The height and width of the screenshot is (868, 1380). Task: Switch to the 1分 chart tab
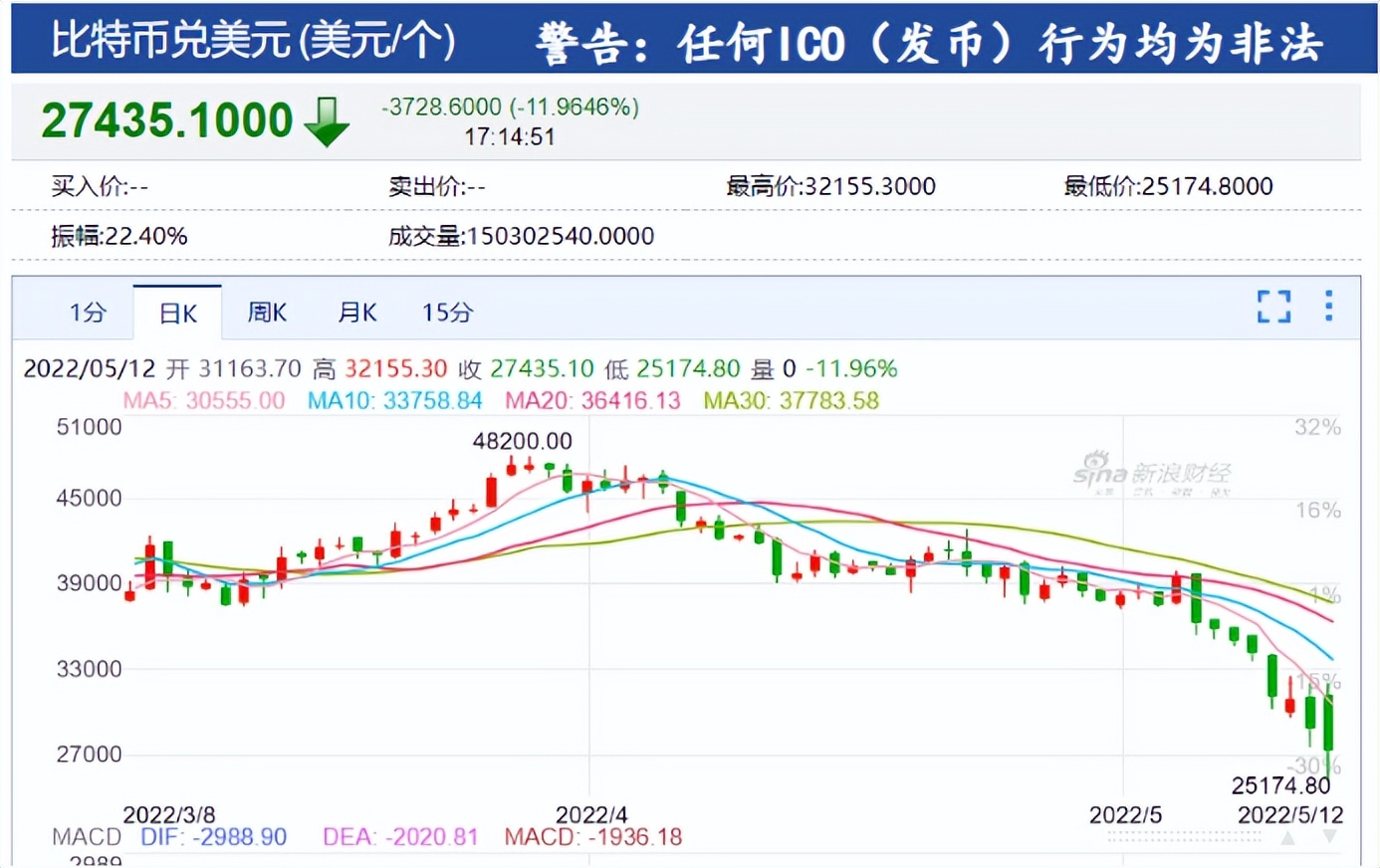click(88, 313)
